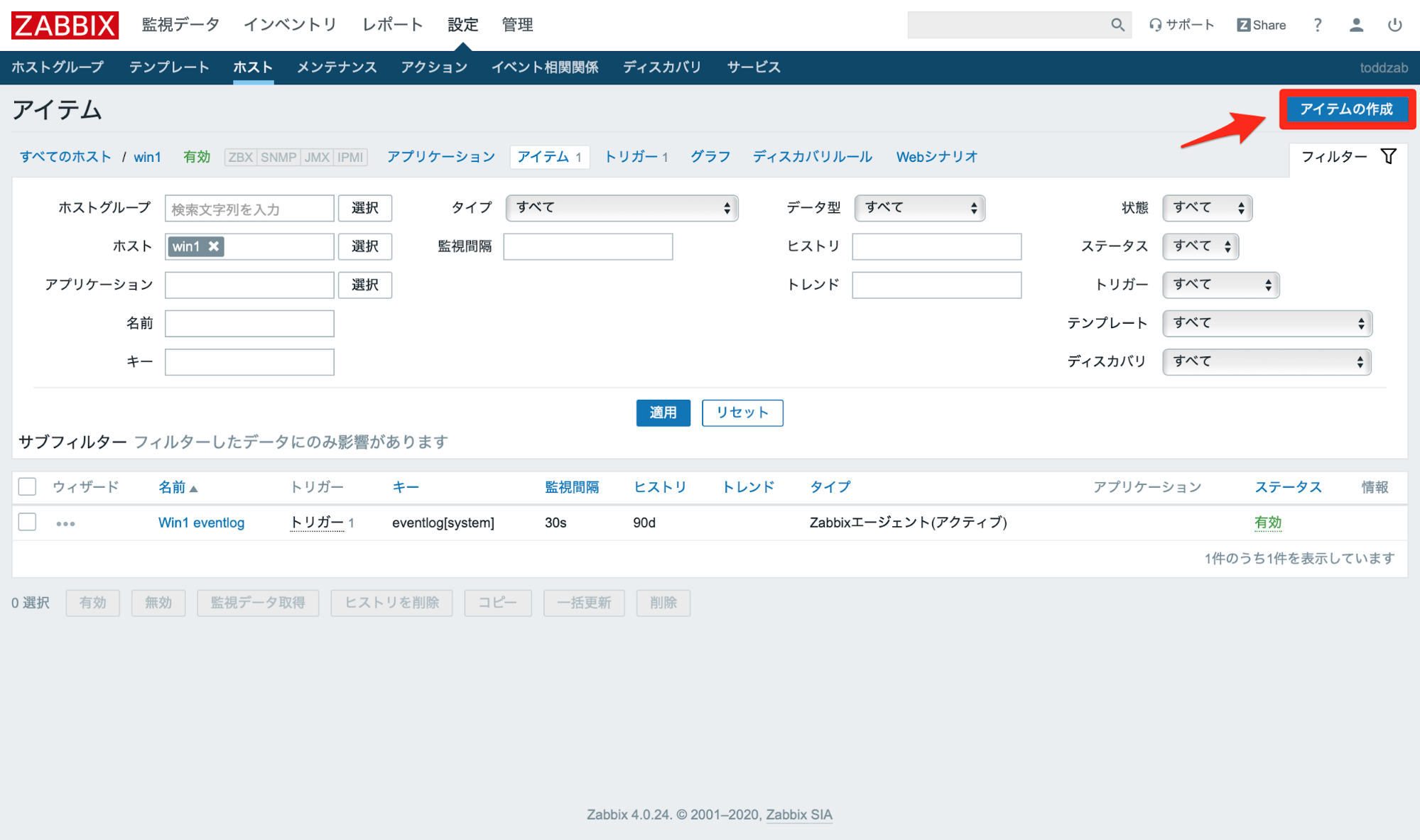Open the データ型 dropdown
Viewport: 1420px width, 840px height.
click(x=919, y=208)
